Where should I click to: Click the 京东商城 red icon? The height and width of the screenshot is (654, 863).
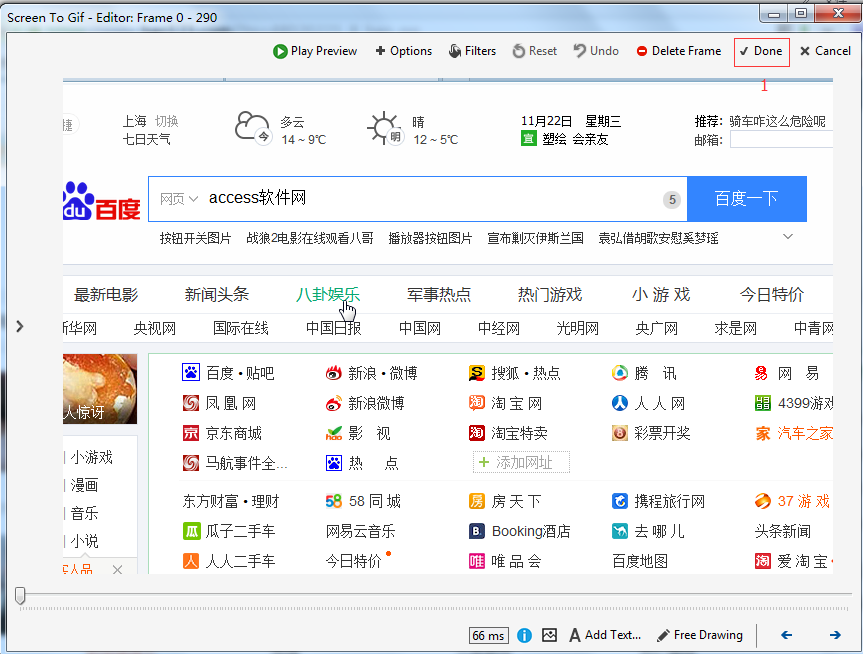click(x=191, y=433)
